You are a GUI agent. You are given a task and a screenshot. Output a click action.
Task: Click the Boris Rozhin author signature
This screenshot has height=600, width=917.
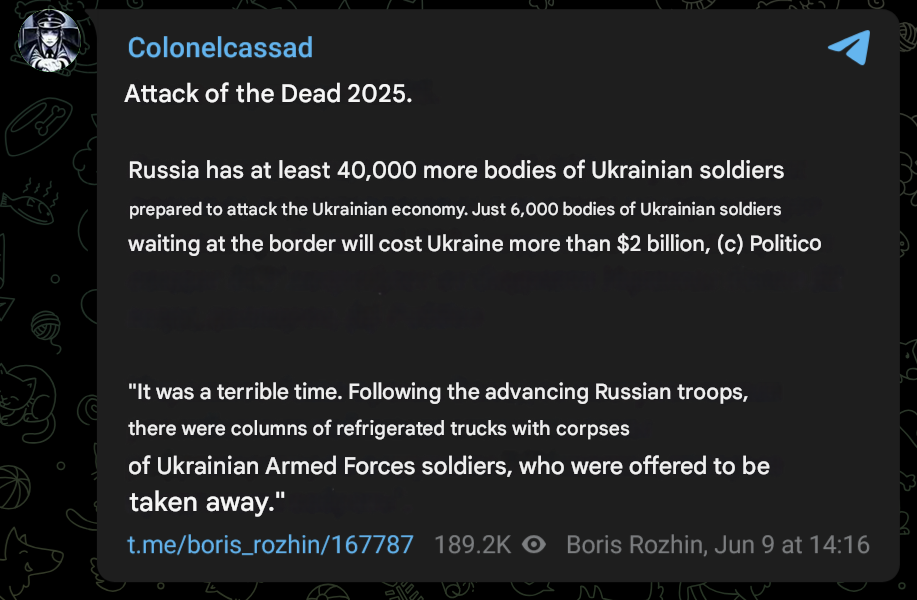click(x=636, y=545)
